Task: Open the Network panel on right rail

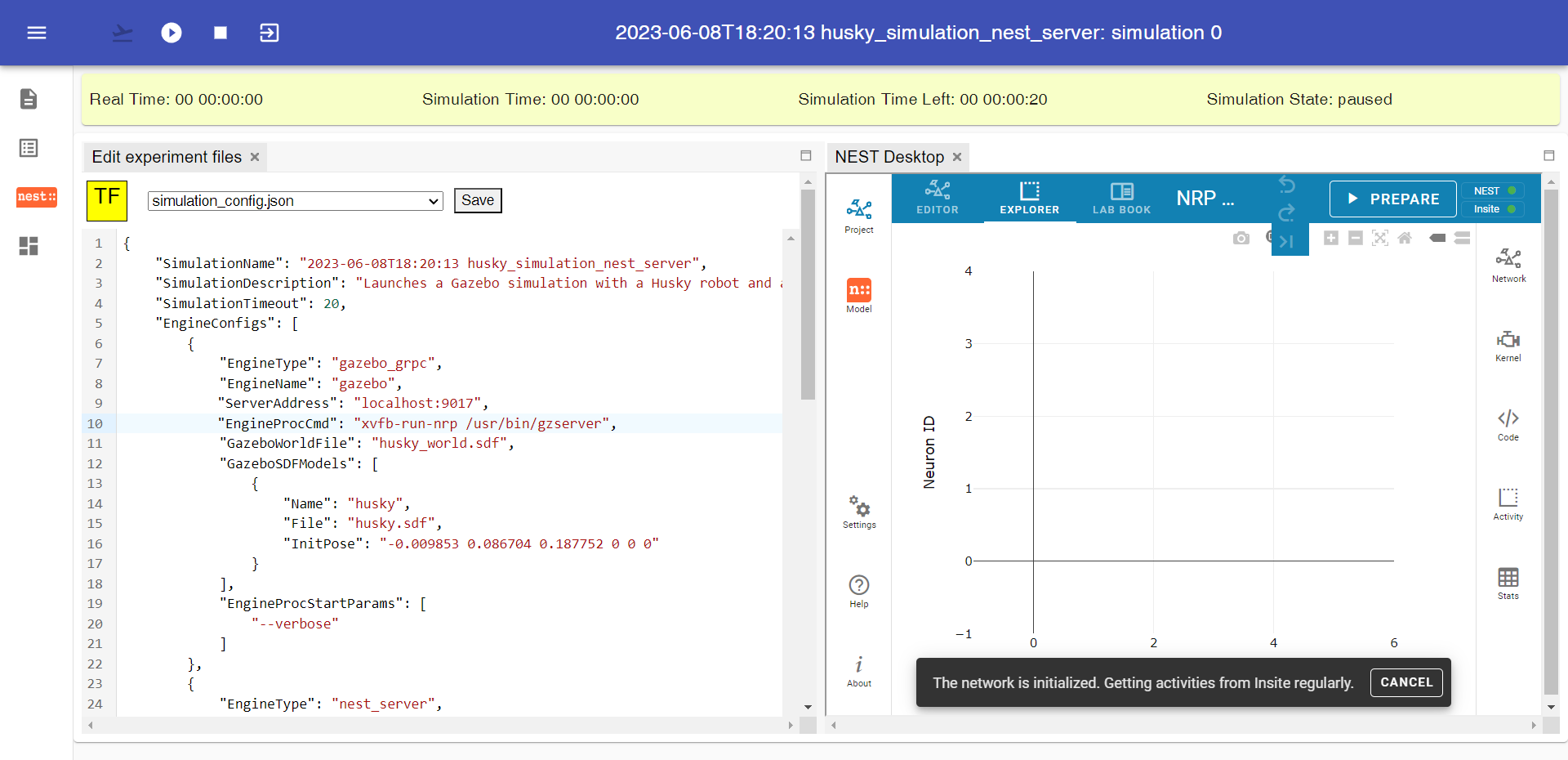Action: [x=1508, y=266]
